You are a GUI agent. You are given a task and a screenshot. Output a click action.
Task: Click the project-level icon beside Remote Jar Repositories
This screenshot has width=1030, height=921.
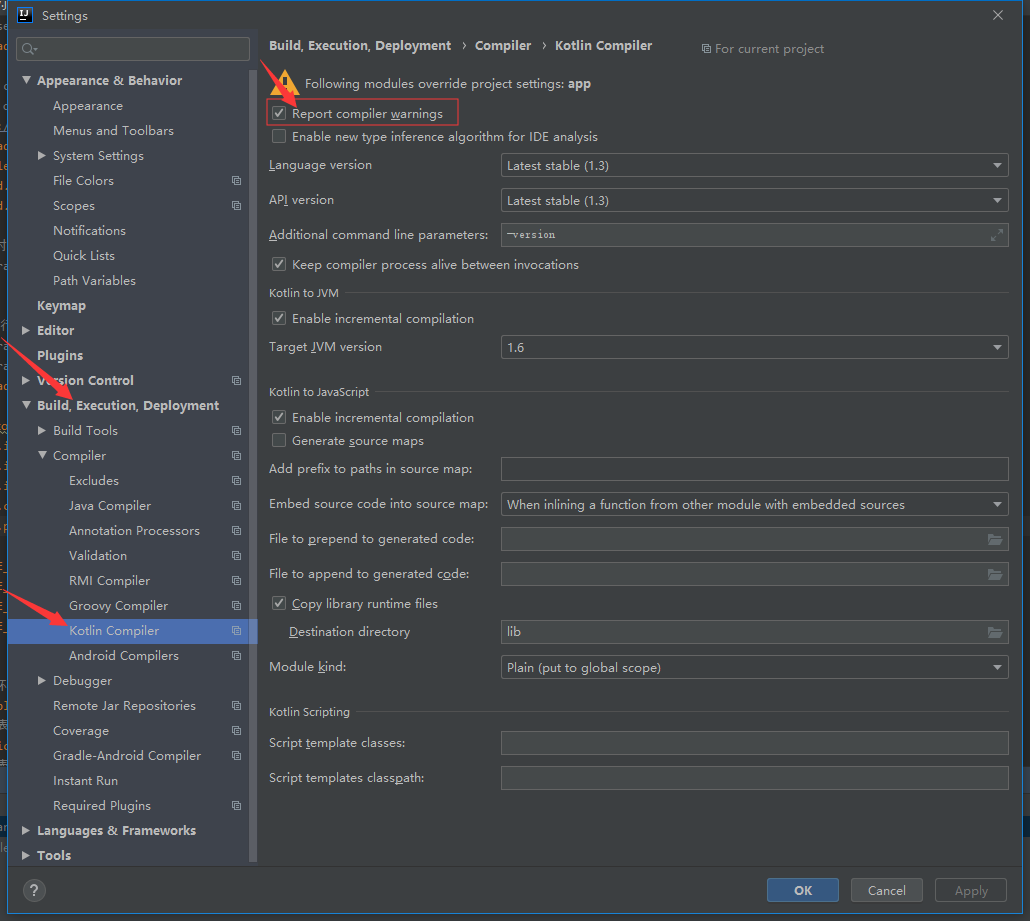236,706
